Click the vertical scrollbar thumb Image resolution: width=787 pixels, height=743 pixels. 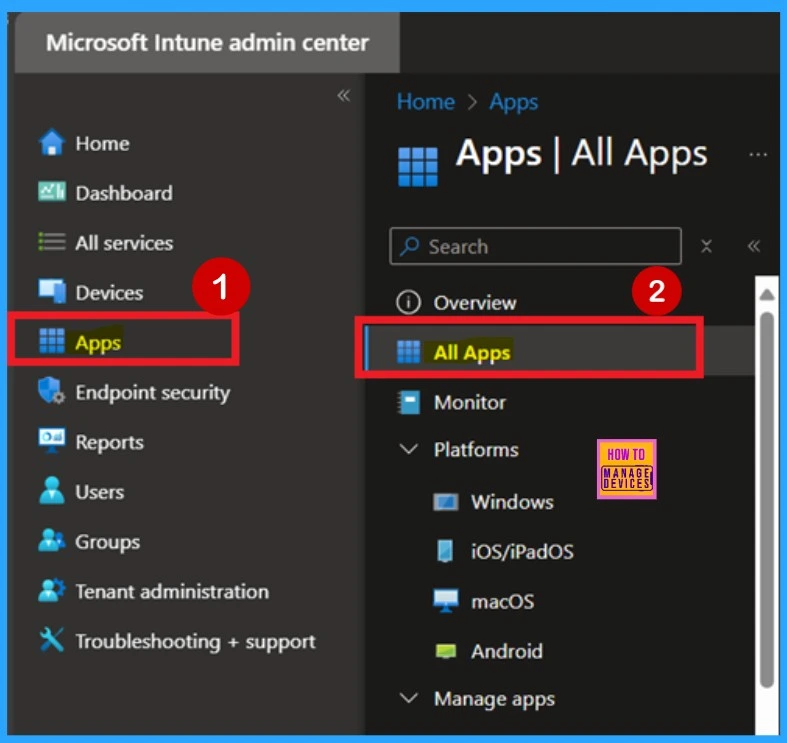(x=766, y=500)
